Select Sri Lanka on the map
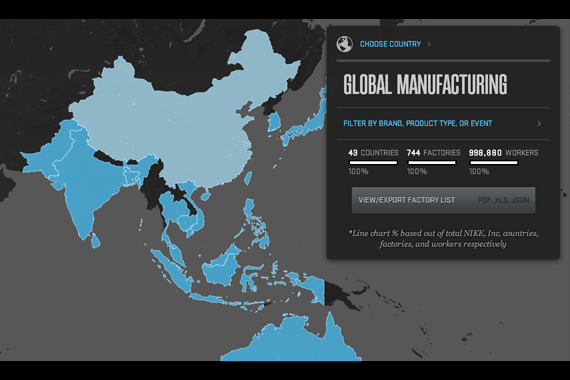The height and width of the screenshot is (380, 570). click(x=96, y=240)
